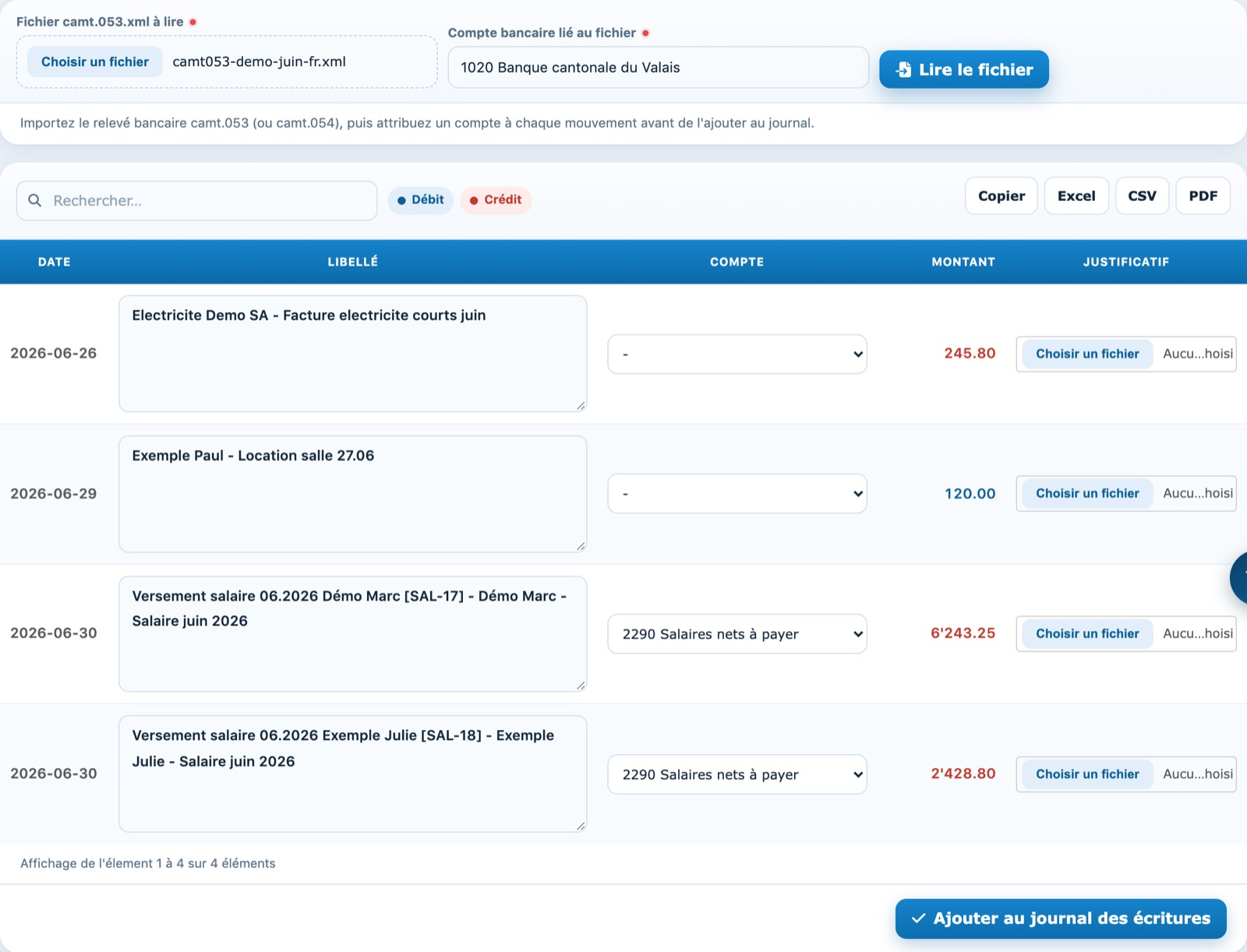Expand the 2290 Salaires dropdown for Démo Marc
This screenshot has width=1247, height=952.
[737, 634]
